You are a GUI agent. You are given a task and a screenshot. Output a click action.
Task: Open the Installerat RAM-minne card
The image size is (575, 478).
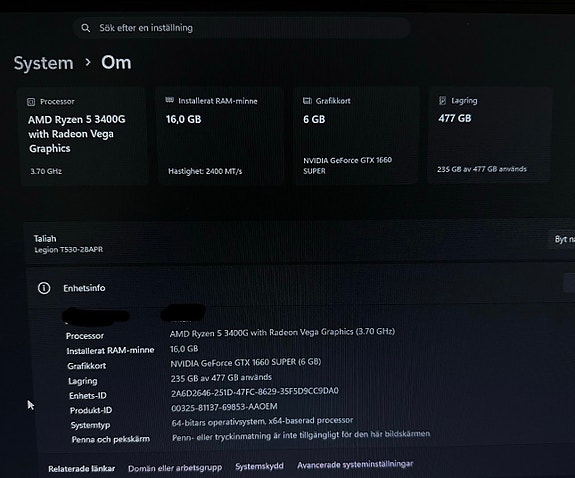click(x=221, y=136)
